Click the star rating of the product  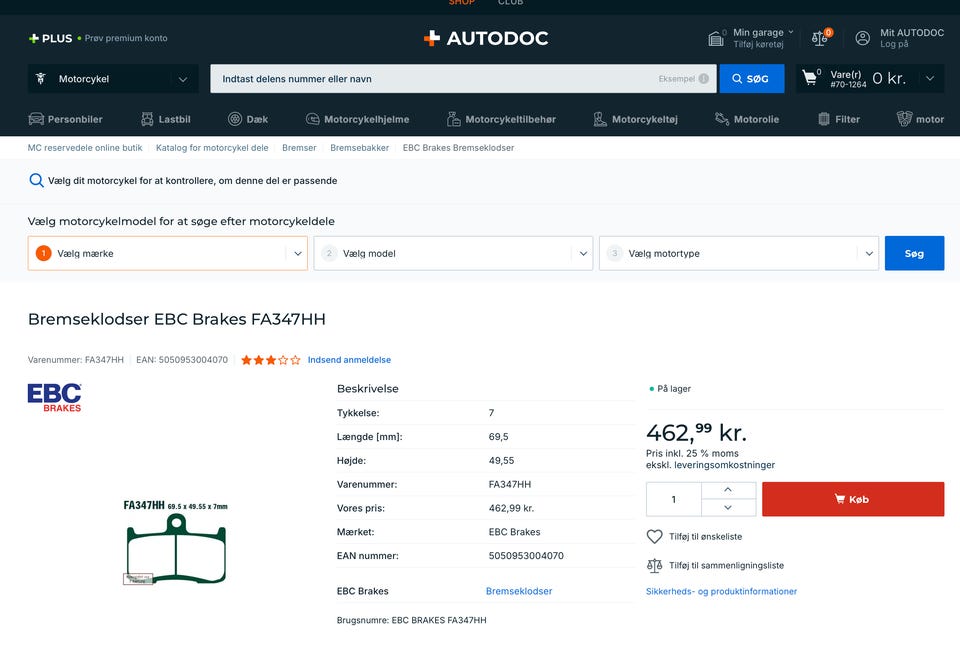point(271,360)
